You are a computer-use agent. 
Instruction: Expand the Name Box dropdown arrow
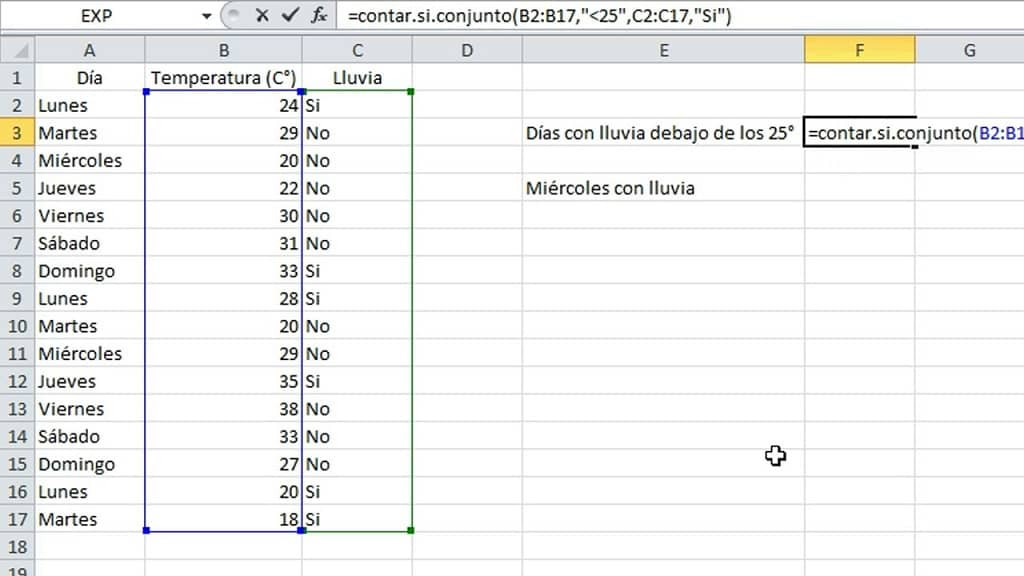click(207, 16)
